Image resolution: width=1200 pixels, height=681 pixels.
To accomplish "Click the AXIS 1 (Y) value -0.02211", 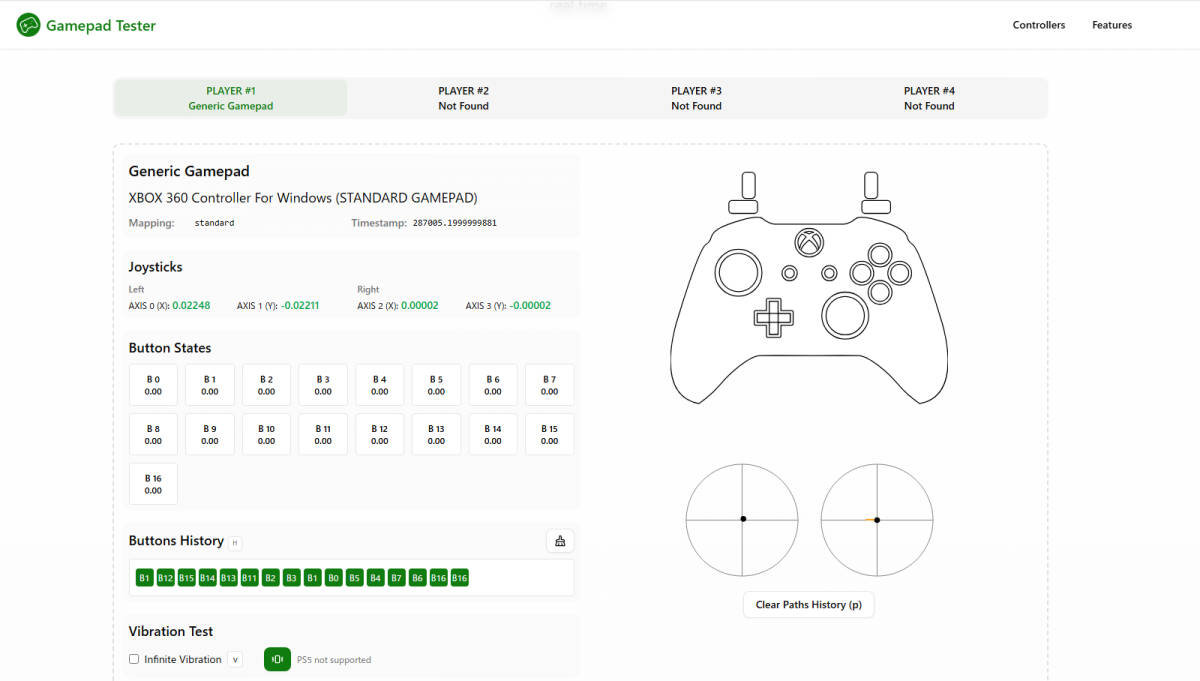I will coord(299,306).
